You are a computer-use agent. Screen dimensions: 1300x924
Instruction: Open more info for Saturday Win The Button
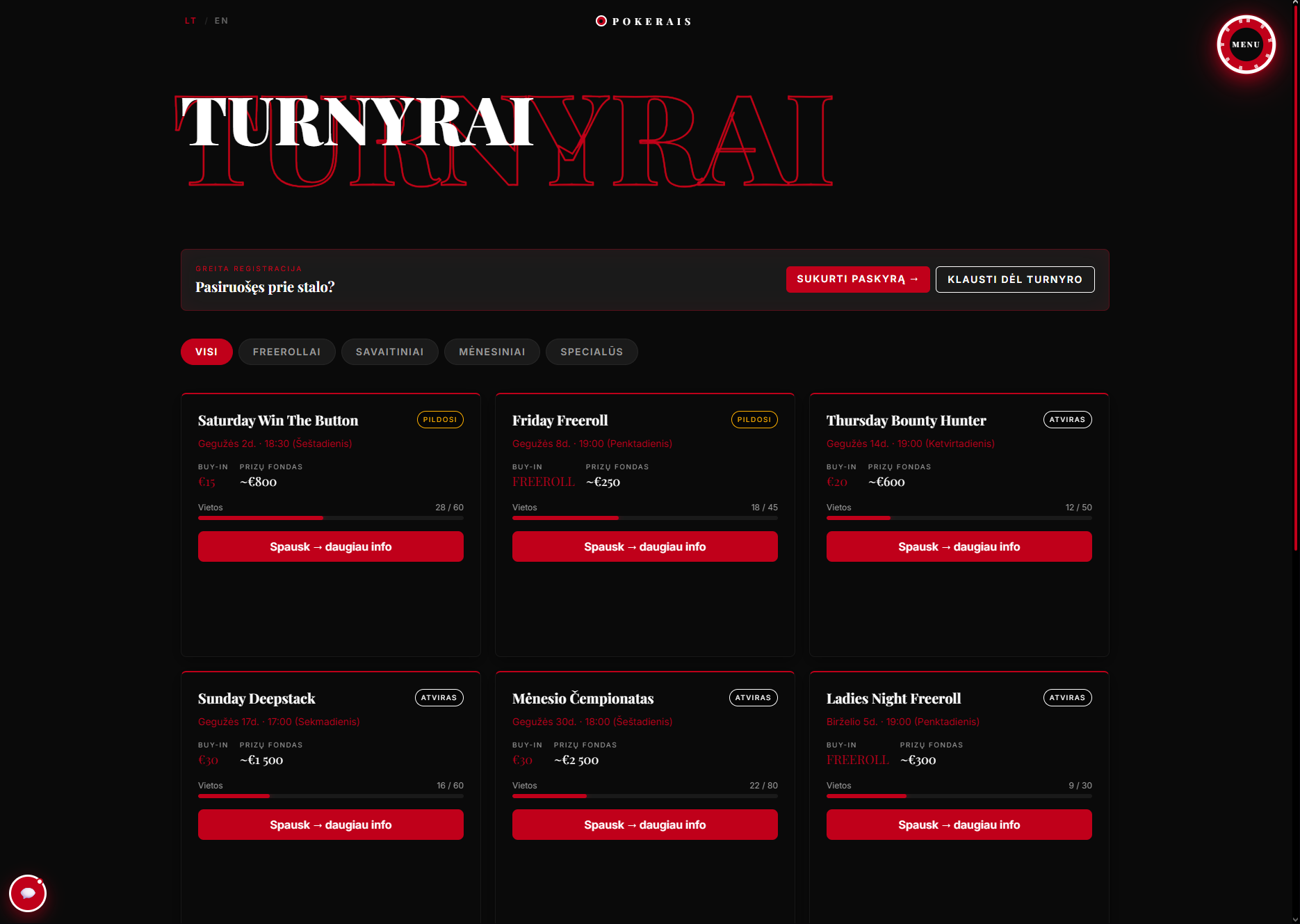tap(331, 546)
